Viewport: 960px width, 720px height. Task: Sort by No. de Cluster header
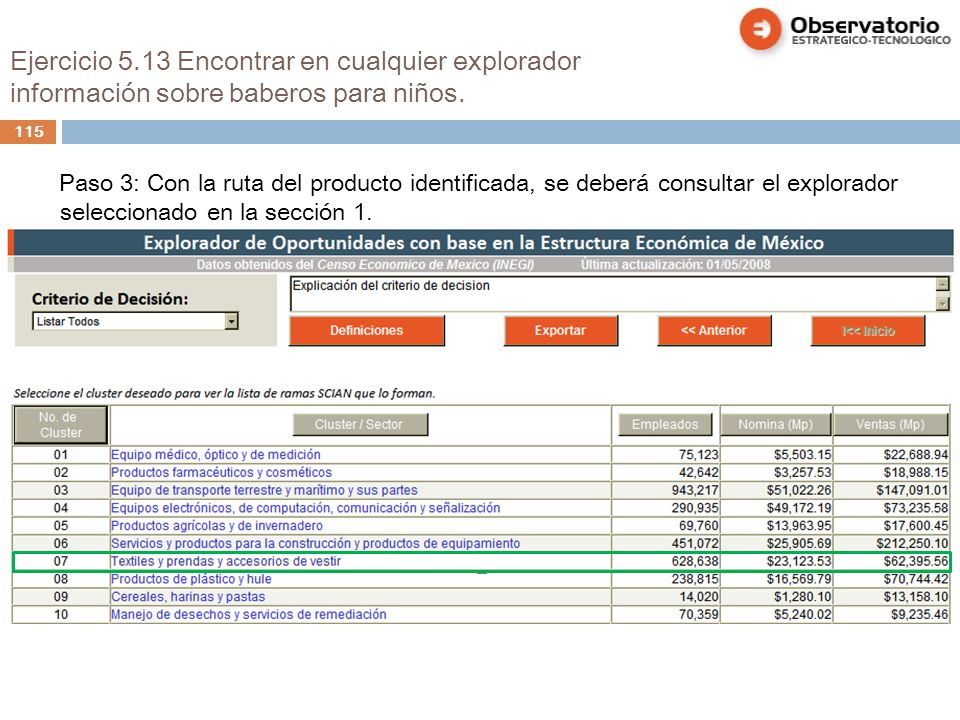coord(61,425)
